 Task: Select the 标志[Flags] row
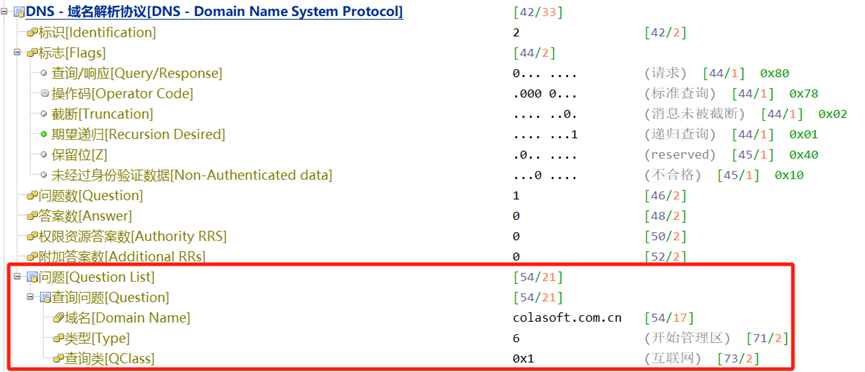click(x=72, y=53)
